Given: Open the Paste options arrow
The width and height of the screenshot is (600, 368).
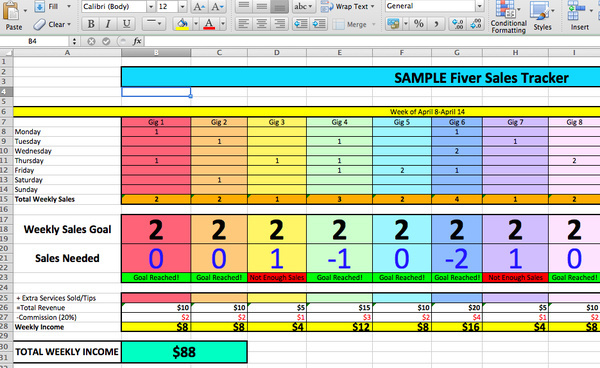Looking at the screenshot, I should click(25, 11).
